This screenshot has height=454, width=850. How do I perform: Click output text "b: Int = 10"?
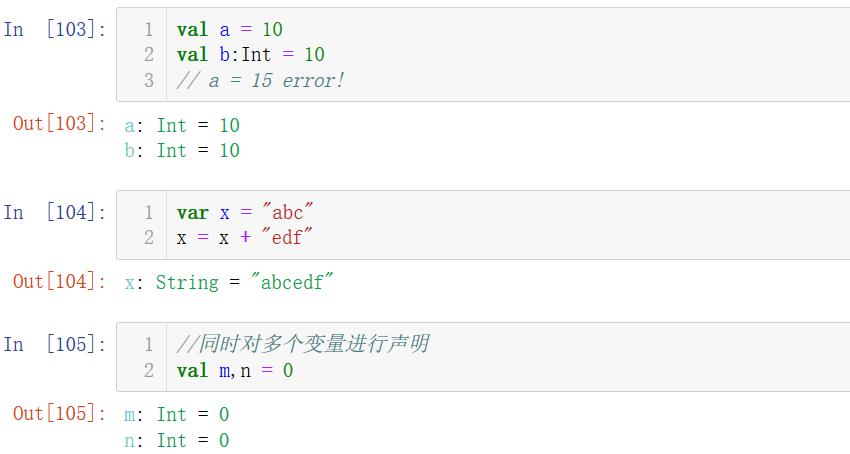182,151
